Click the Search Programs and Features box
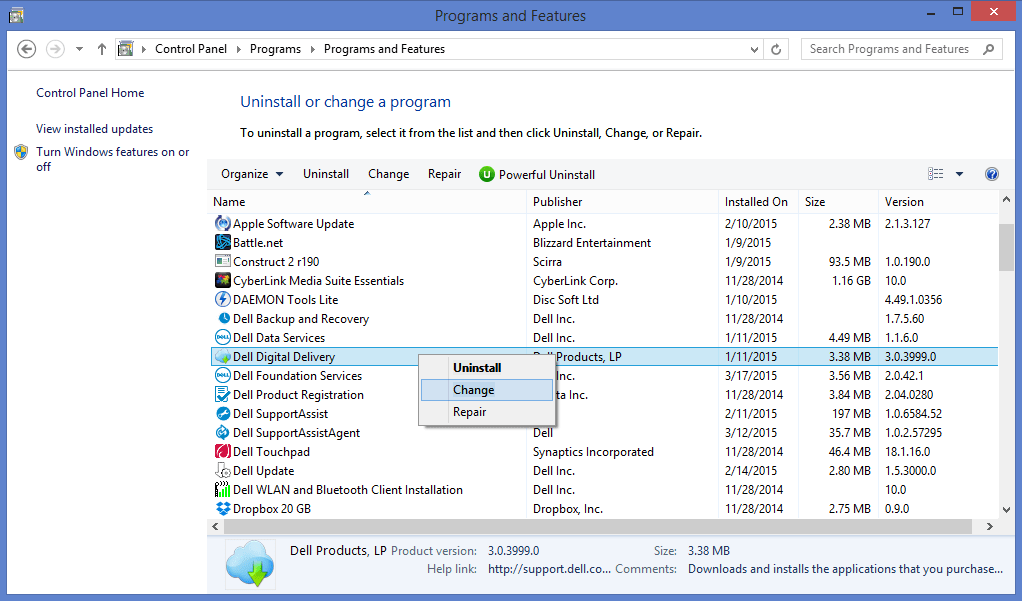Image resolution: width=1022 pixels, height=601 pixels. [x=890, y=49]
